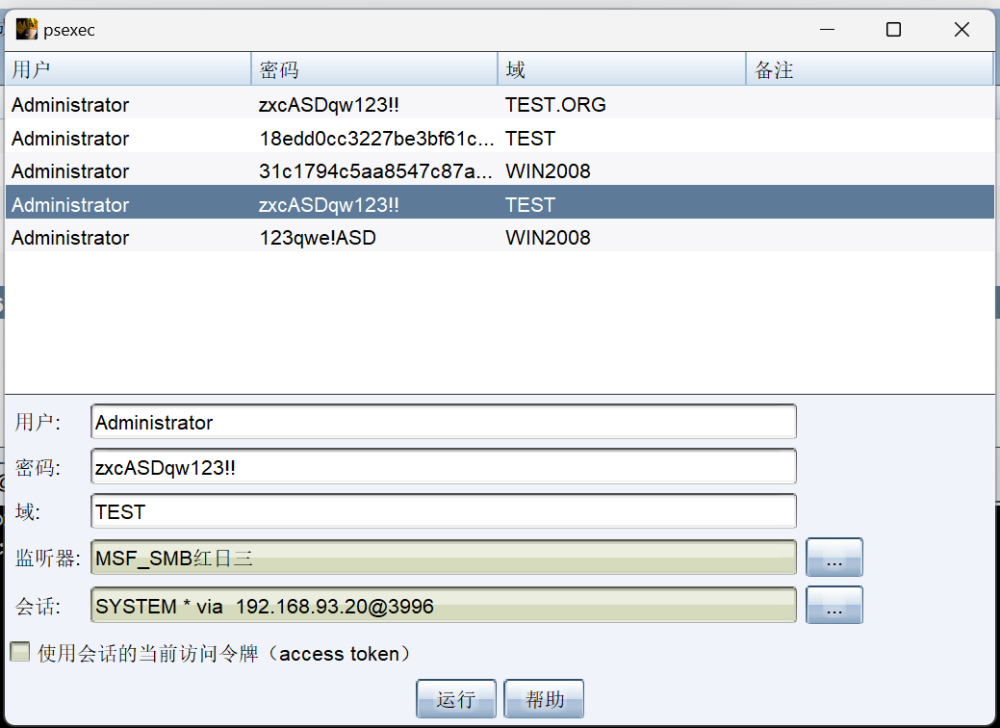
Task: Click into the 域 text field
Action: click(x=443, y=512)
